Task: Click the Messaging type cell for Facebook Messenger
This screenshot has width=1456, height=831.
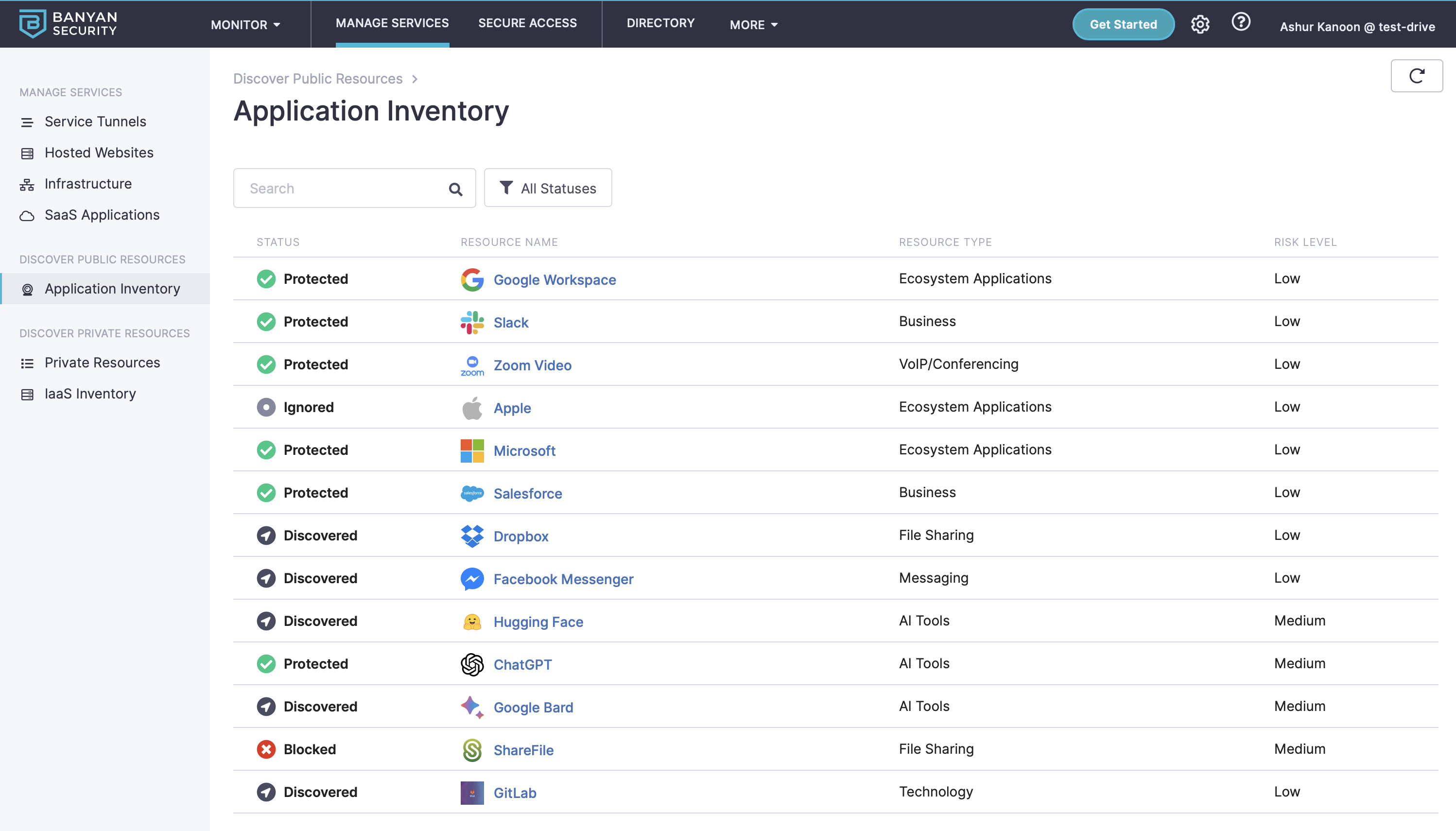Action: 933,578
